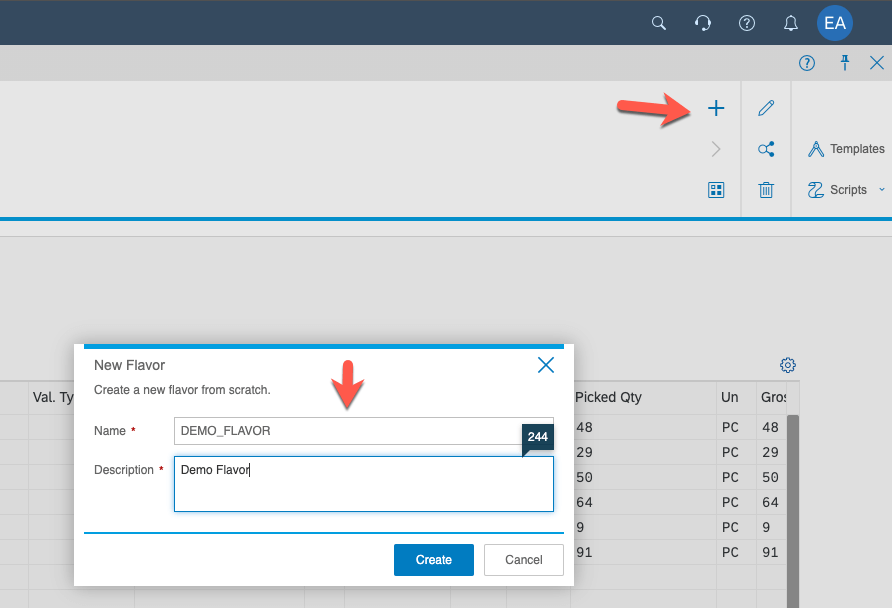
Task: Open help in the gray toolbar strip
Action: point(807,63)
